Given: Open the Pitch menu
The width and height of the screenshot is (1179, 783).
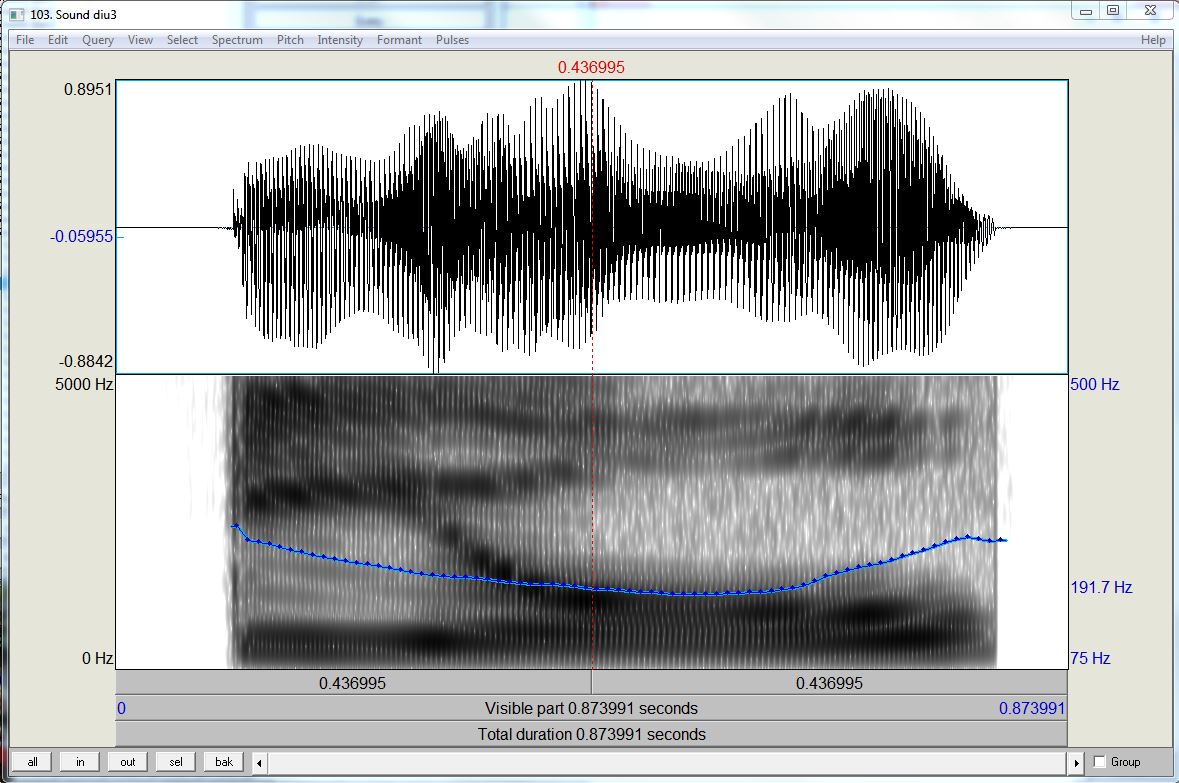Looking at the screenshot, I should coord(290,40).
